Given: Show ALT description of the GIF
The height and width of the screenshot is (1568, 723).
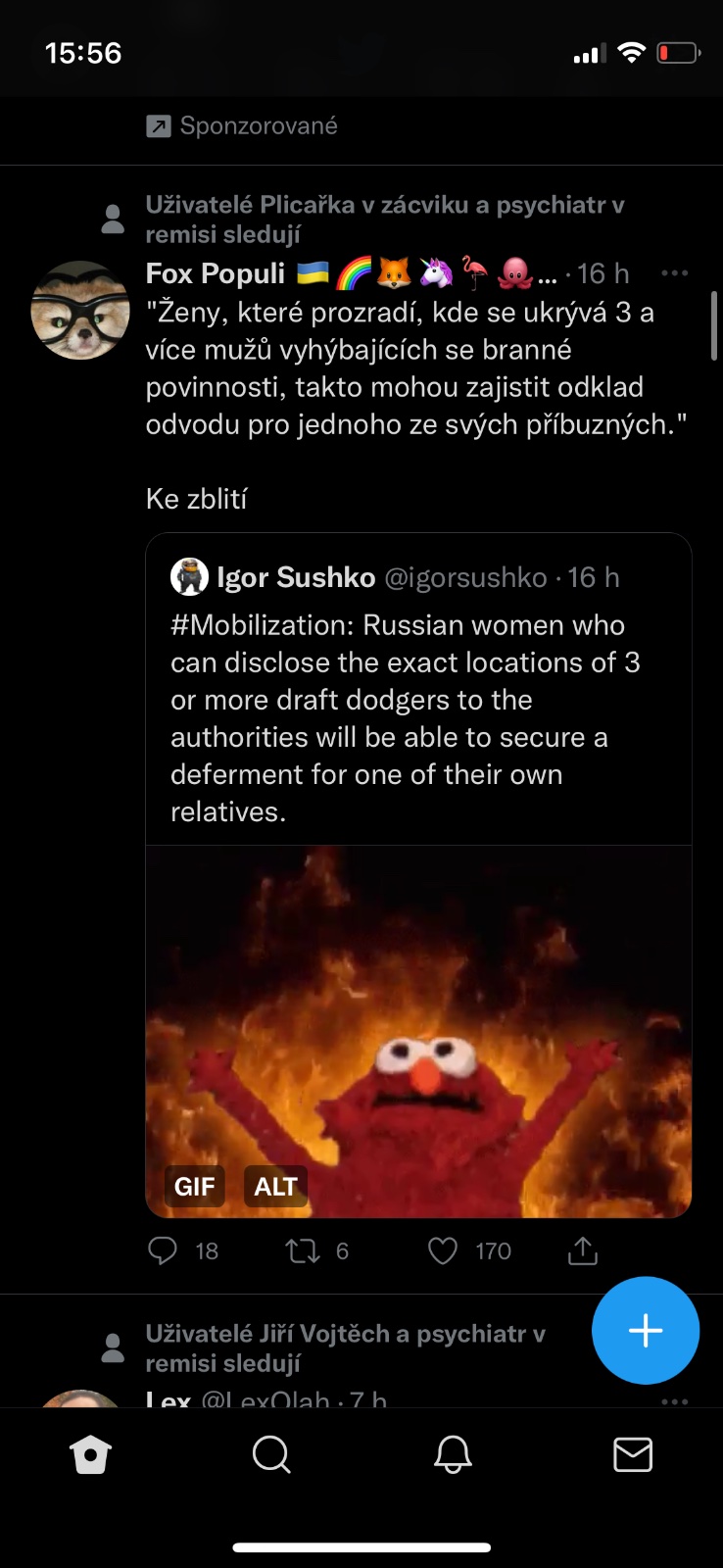Looking at the screenshot, I should click(275, 1187).
